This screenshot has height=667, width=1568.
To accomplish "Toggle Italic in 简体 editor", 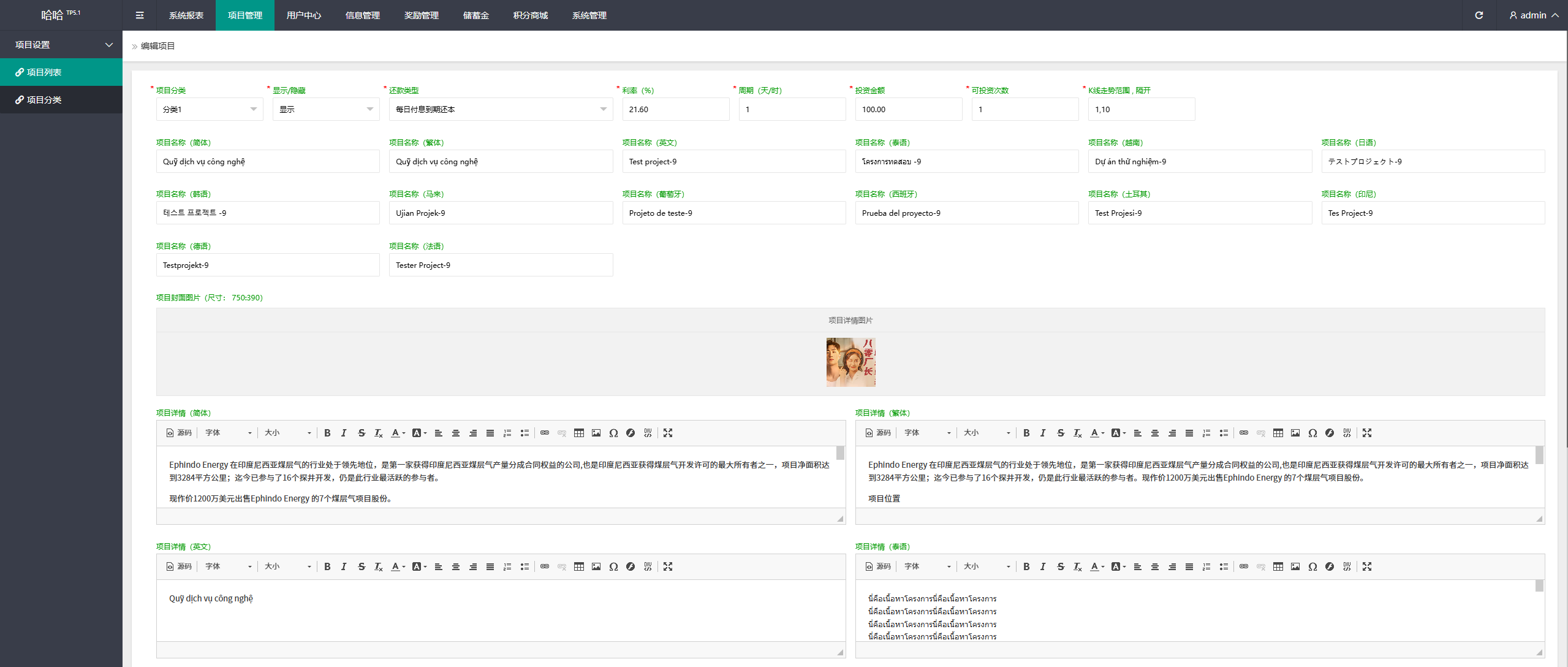I will point(344,433).
